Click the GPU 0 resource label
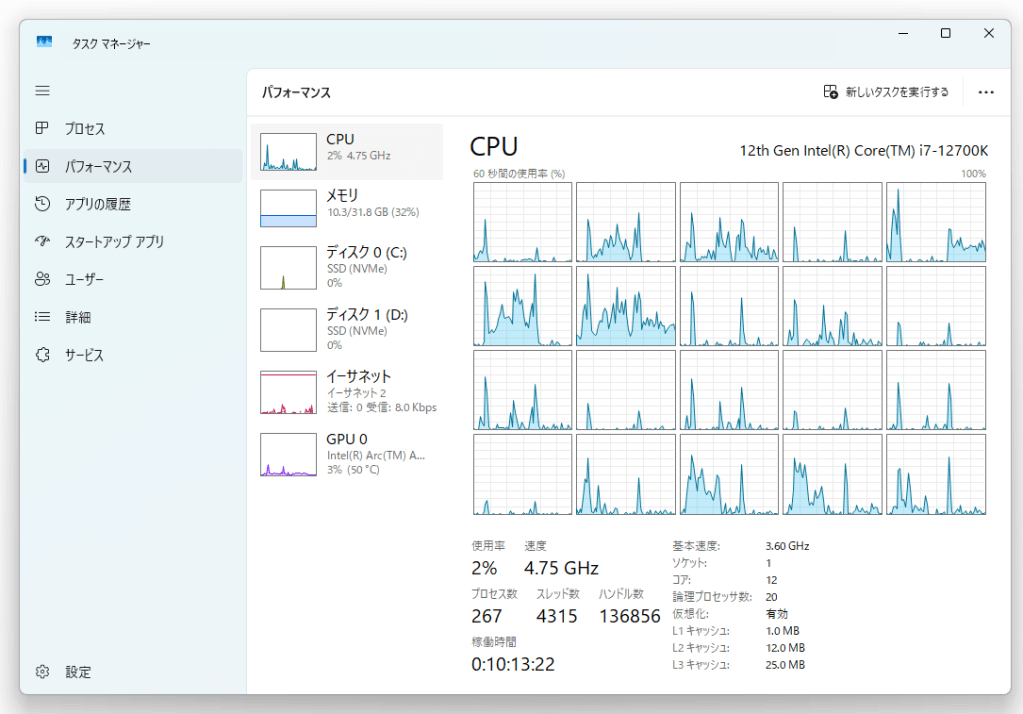Viewport: 1023px width, 714px height. [x=346, y=439]
